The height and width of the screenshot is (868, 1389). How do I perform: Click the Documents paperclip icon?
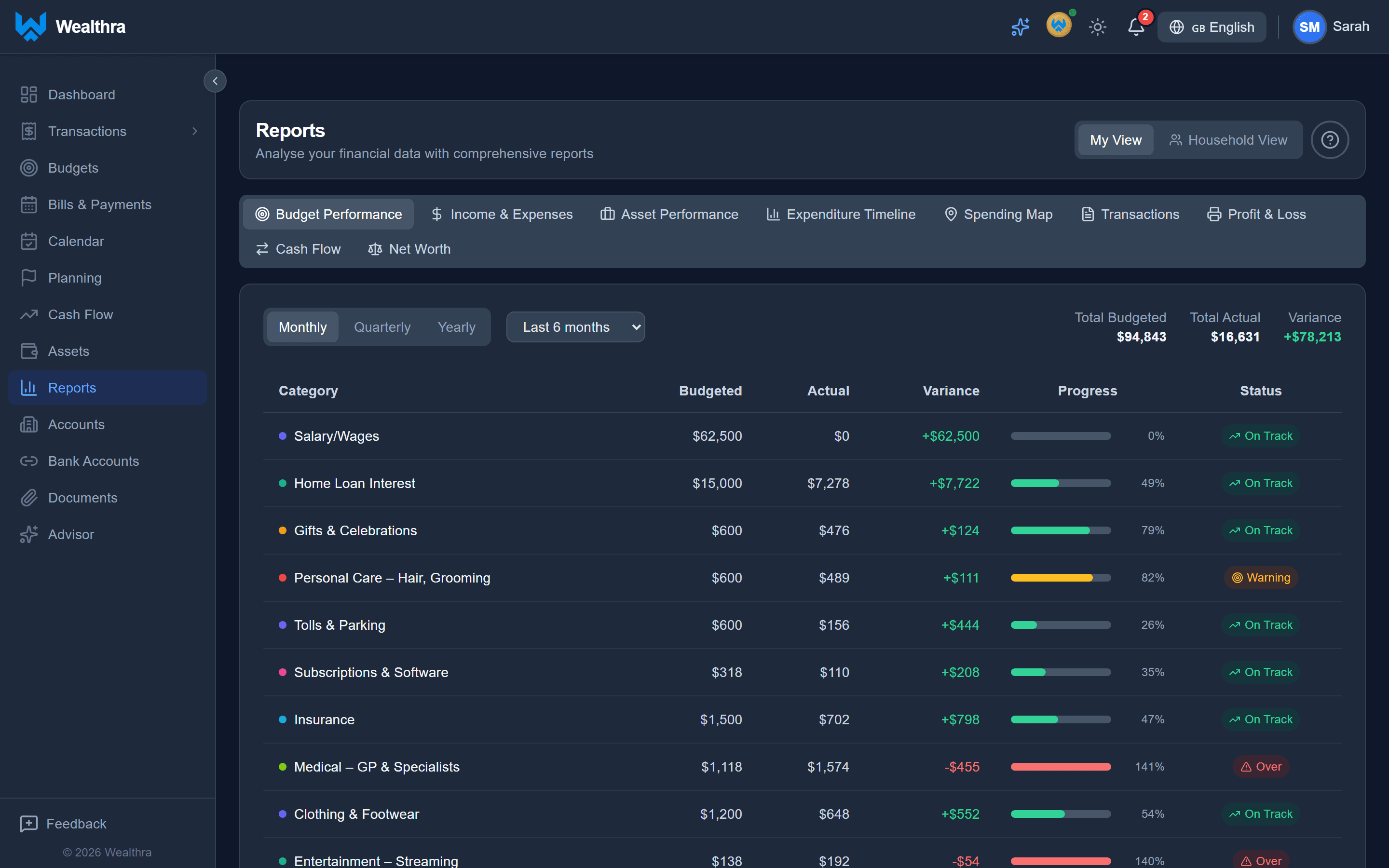click(29, 498)
